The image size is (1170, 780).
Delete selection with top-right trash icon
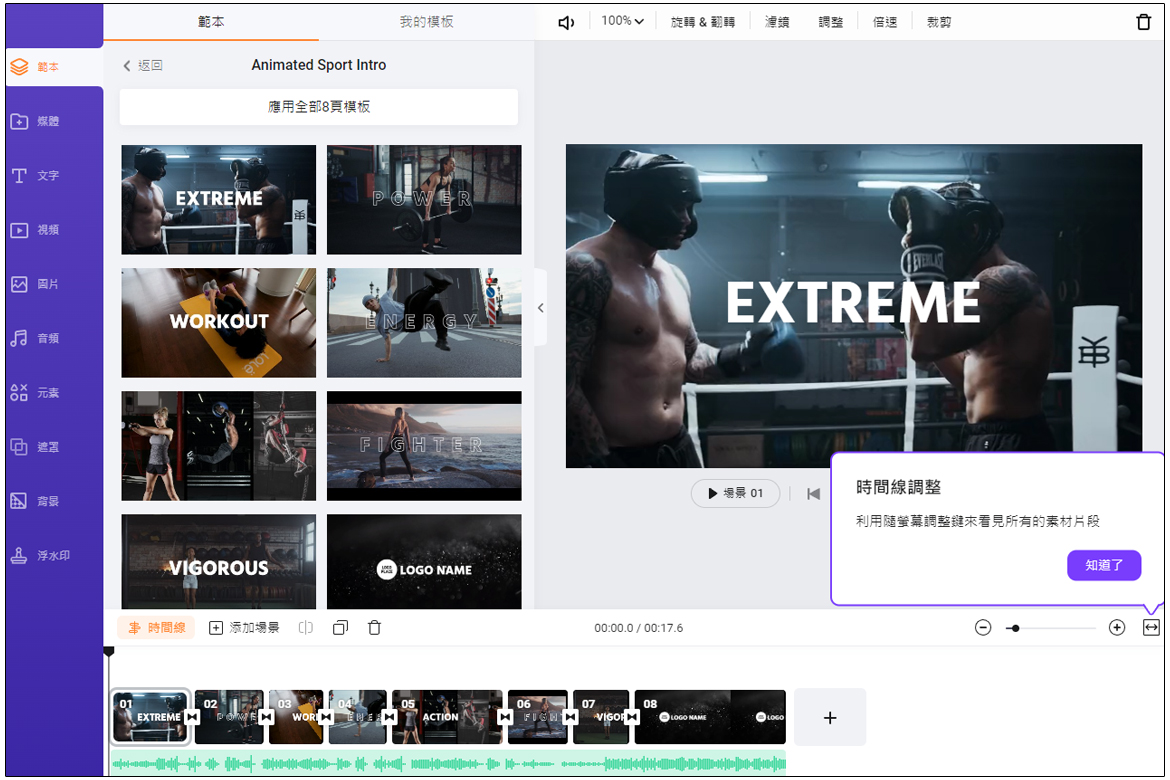click(1143, 22)
